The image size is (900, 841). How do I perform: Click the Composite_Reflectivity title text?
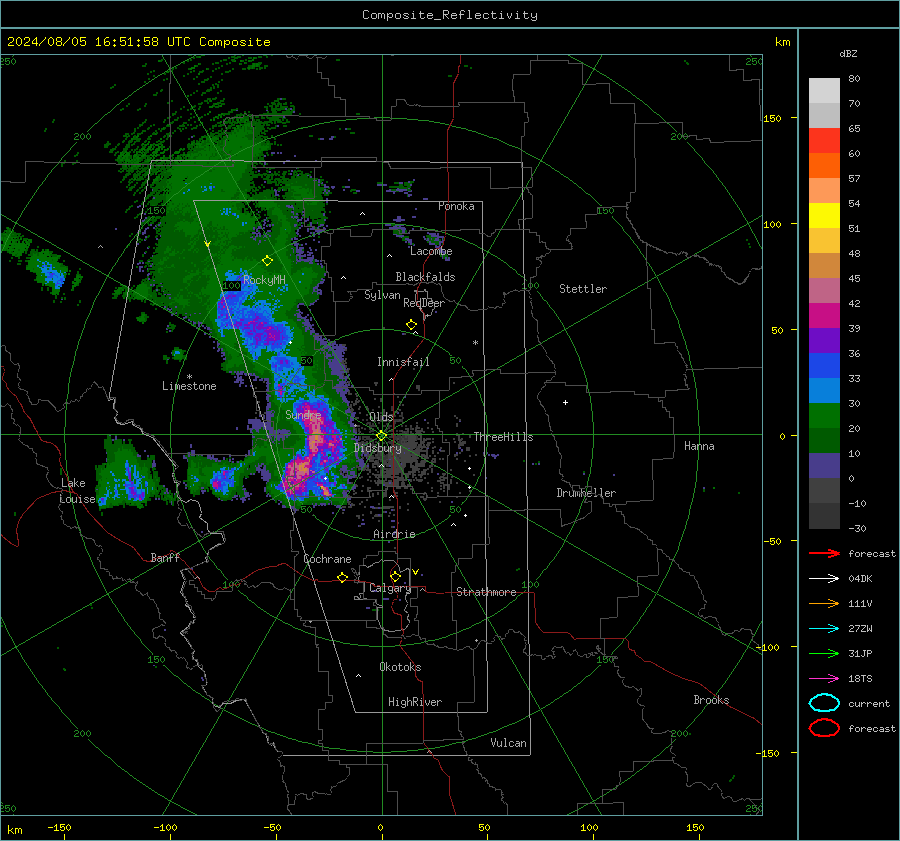tap(450, 15)
